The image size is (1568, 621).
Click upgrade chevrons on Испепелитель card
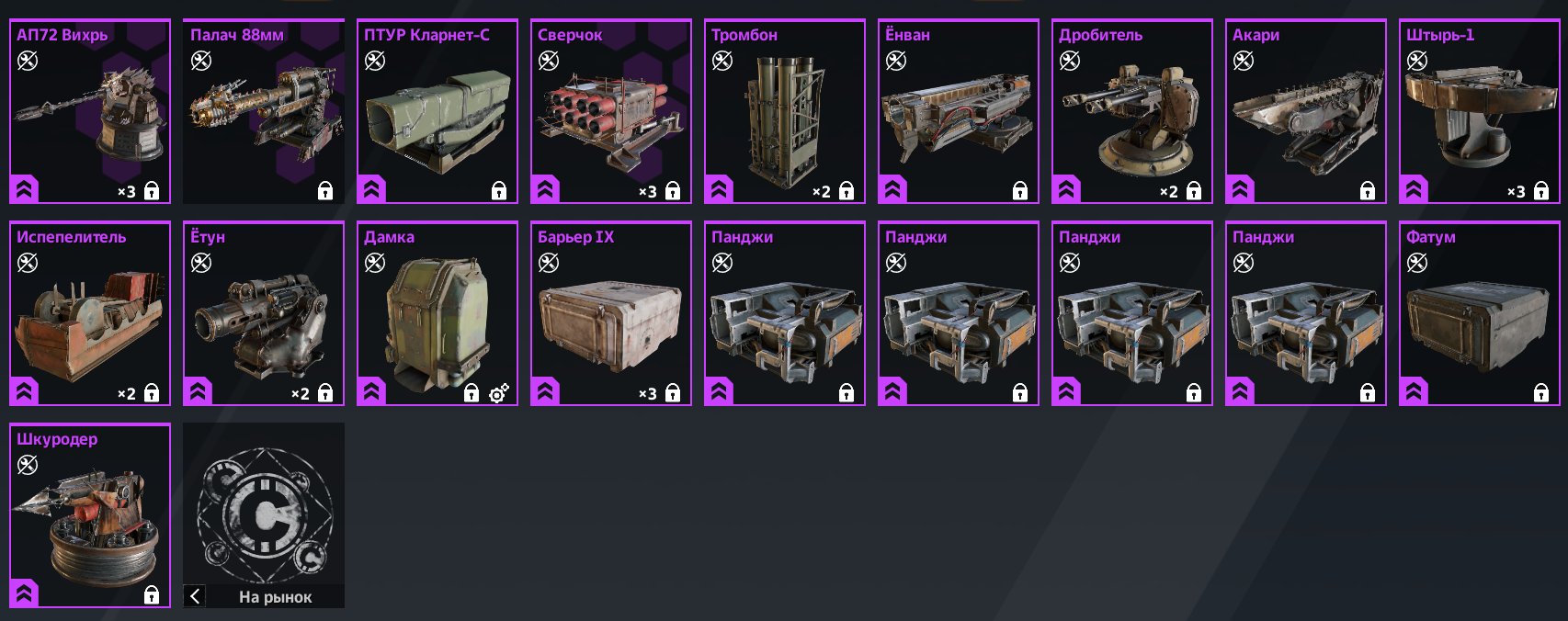coord(25,391)
